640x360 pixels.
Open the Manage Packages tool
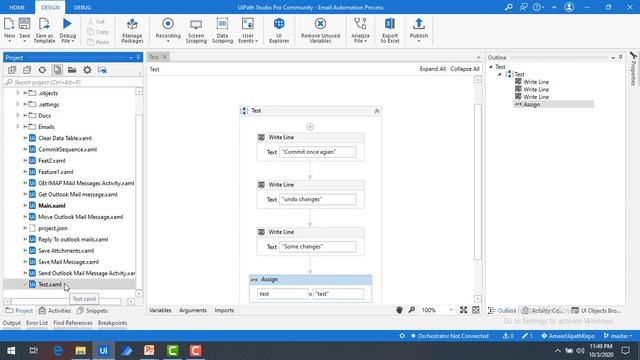pyautogui.click(x=132, y=31)
